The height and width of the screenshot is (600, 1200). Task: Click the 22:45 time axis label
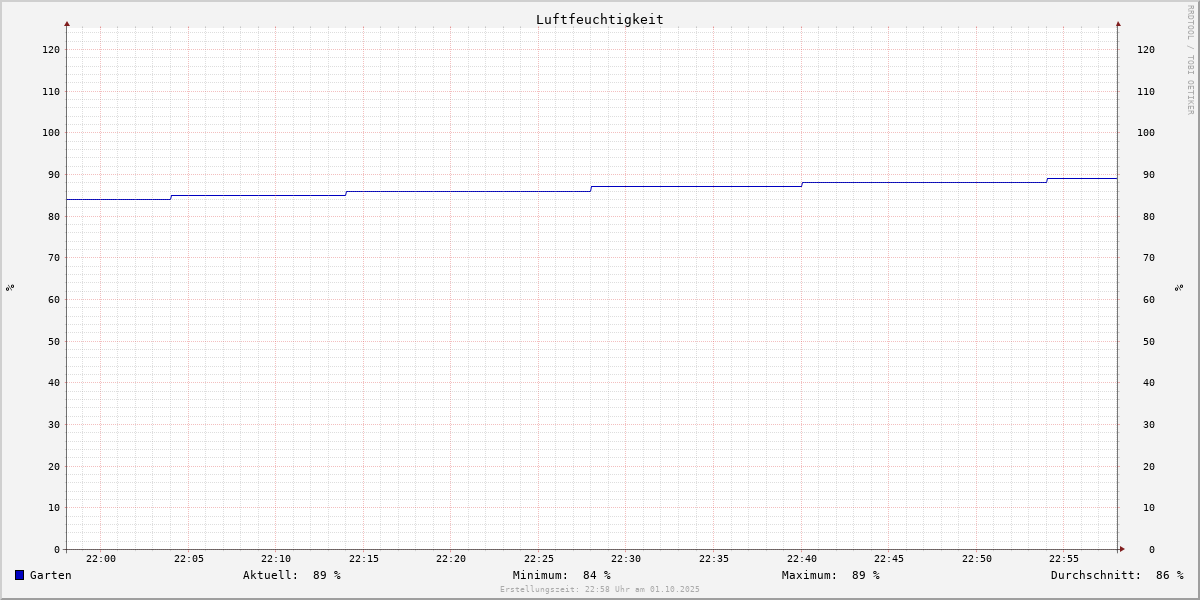889,559
